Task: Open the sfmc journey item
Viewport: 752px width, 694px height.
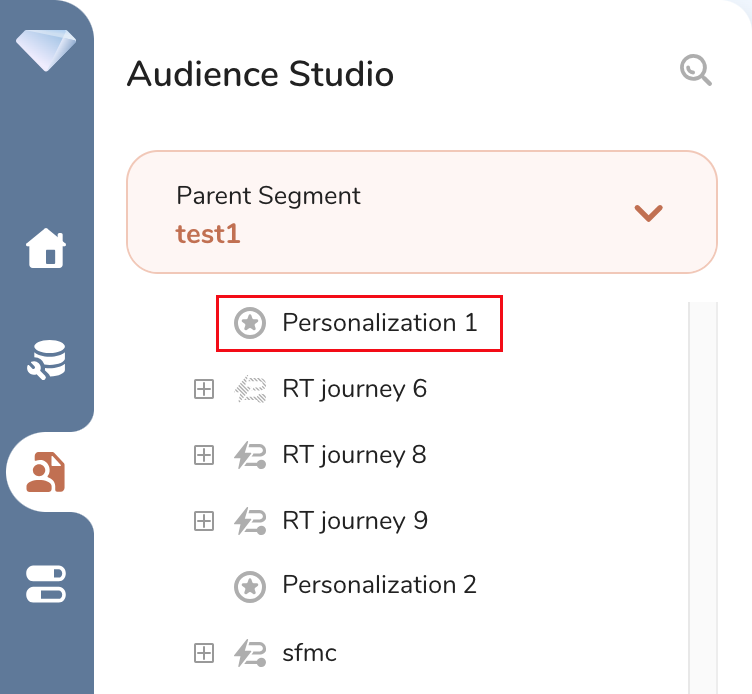Action: click(309, 654)
